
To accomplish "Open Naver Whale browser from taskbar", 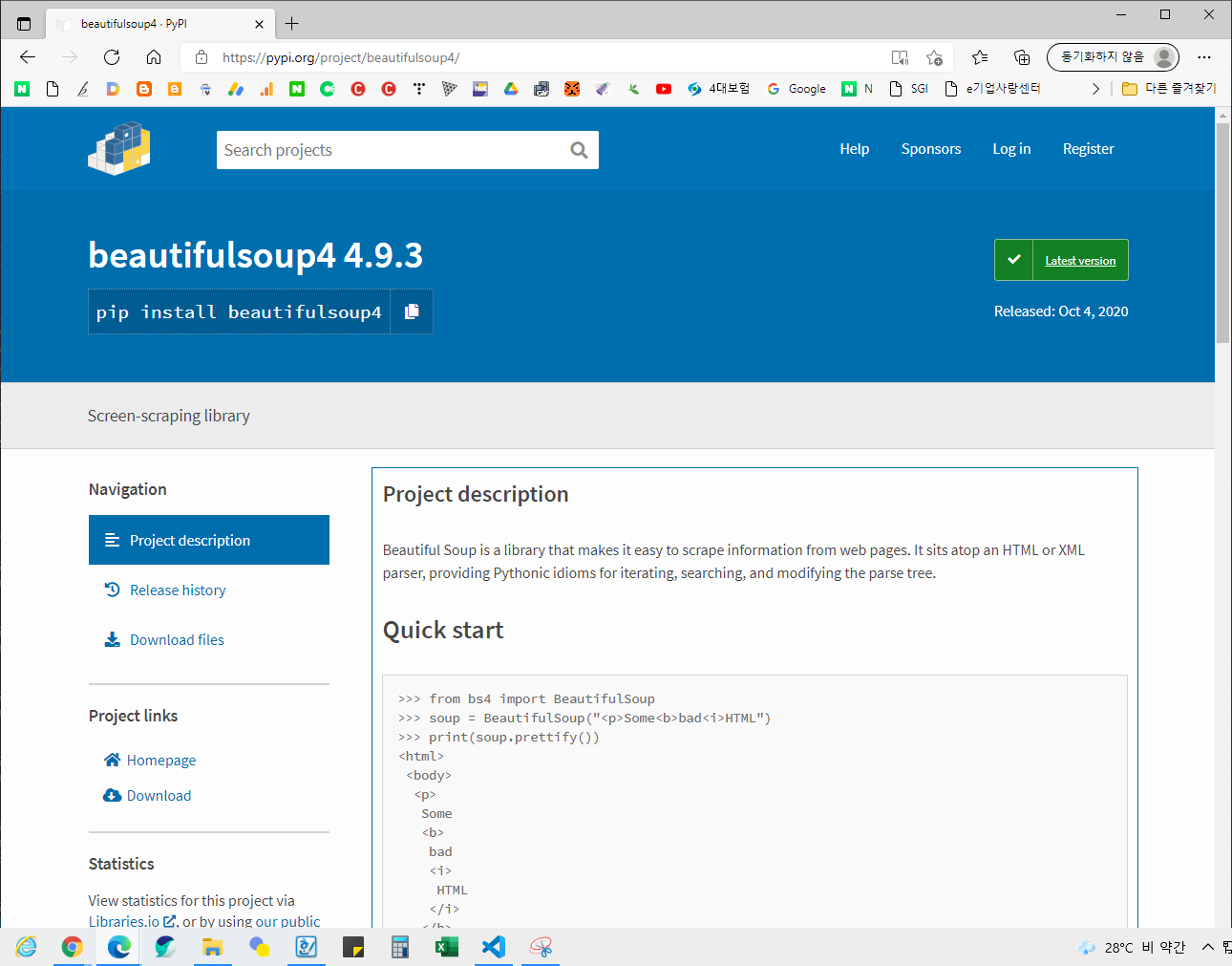I will (165, 947).
